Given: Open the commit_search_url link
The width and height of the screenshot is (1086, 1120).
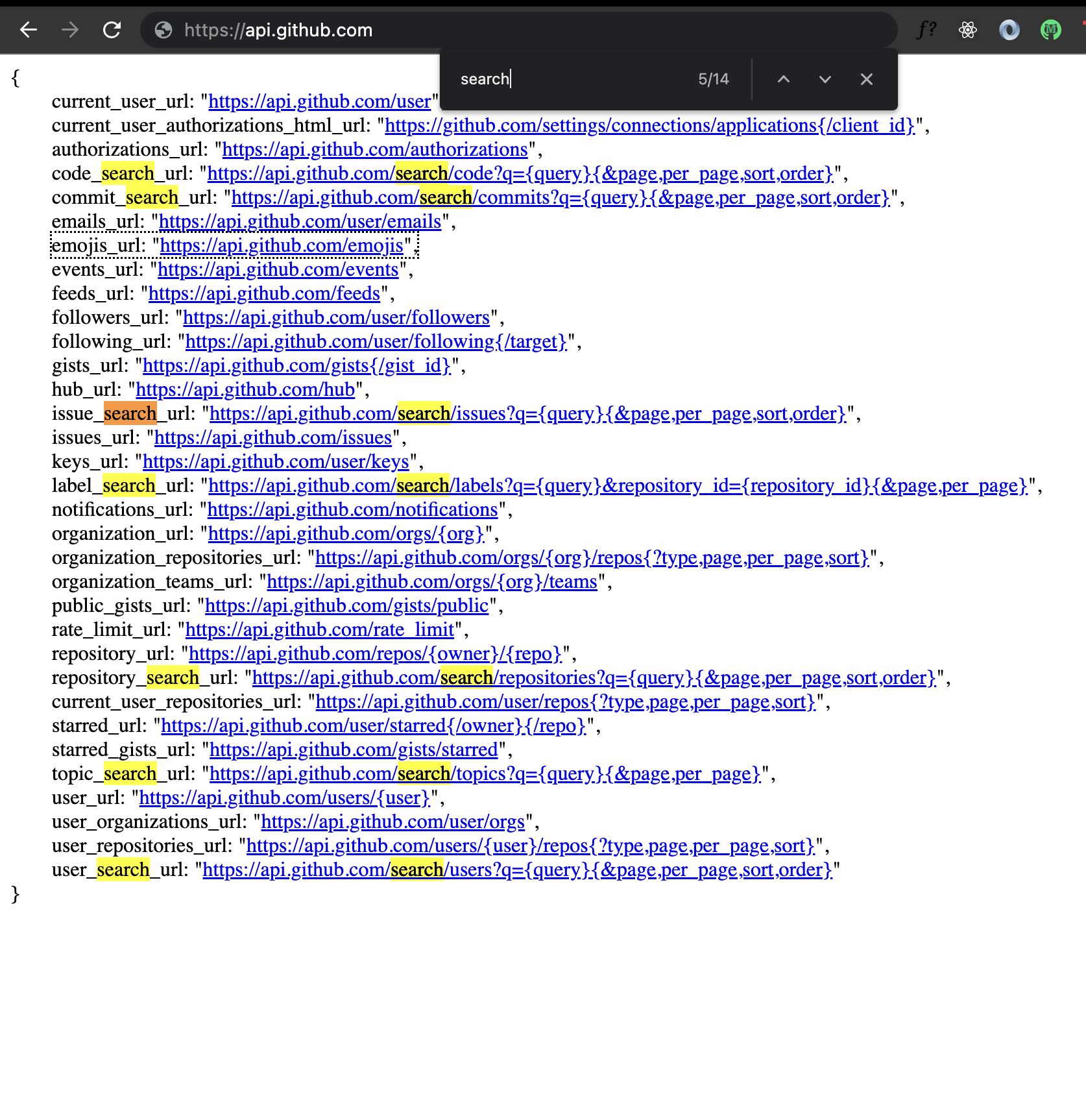Looking at the screenshot, I should pos(561,198).
